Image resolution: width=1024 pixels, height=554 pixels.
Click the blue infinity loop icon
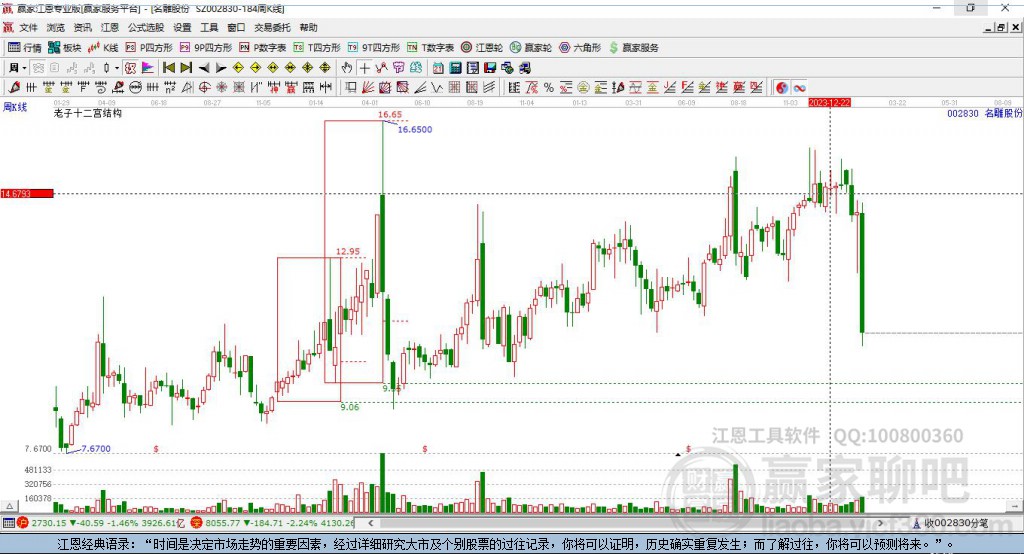click(x=799, y=88)
